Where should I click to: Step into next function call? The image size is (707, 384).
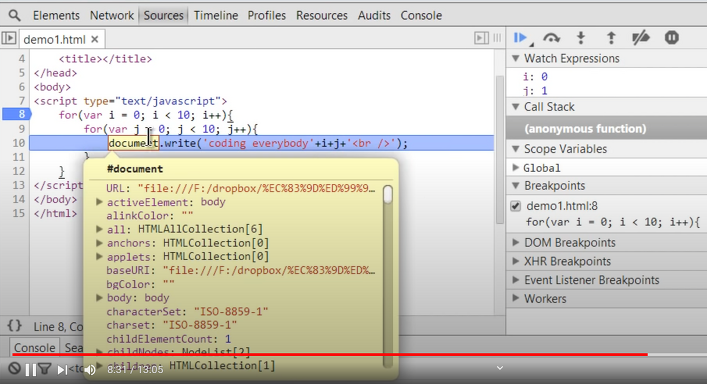(581, 38)
